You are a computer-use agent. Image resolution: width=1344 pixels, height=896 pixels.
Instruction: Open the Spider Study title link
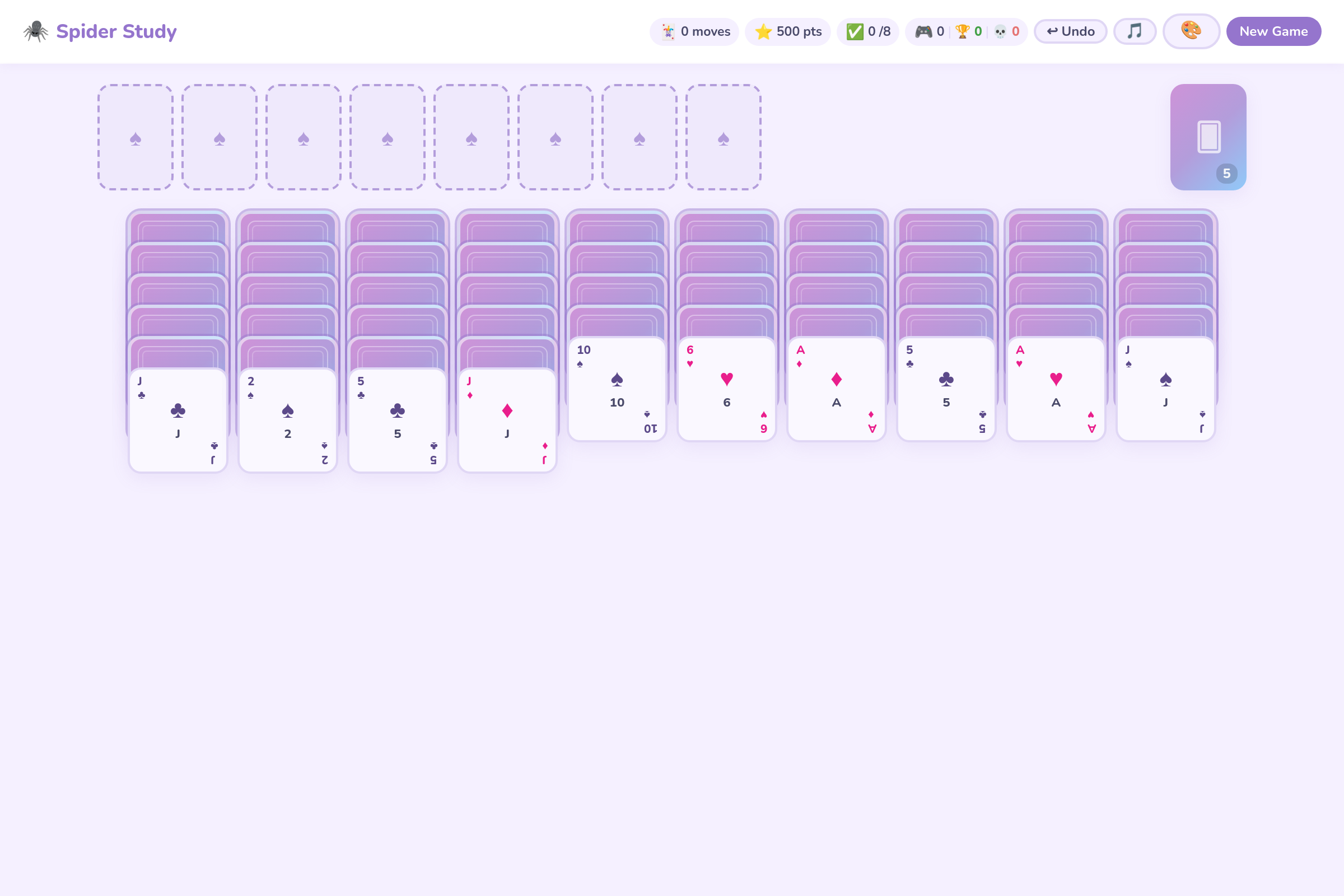[116, 31]
